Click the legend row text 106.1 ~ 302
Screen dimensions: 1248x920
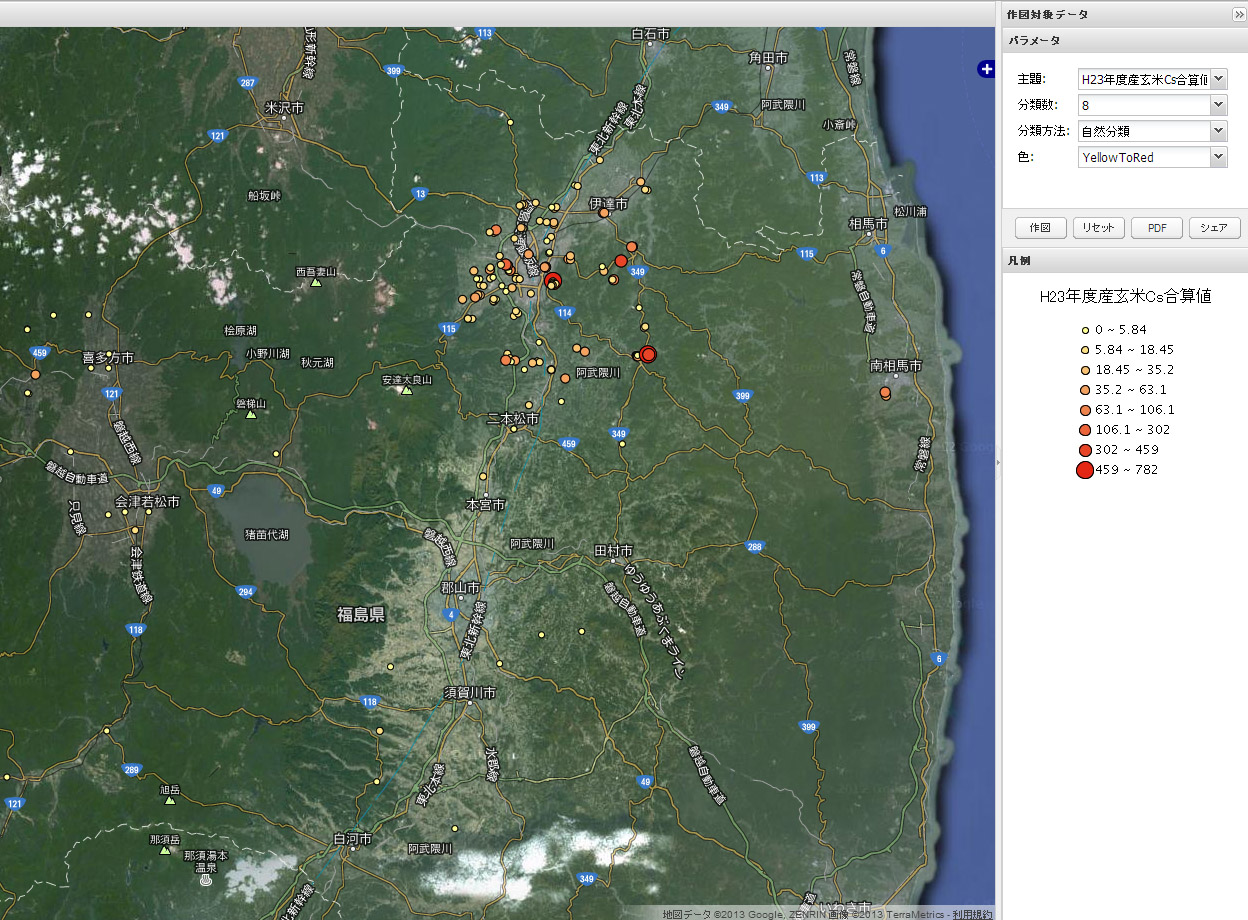pos(1132,430)
